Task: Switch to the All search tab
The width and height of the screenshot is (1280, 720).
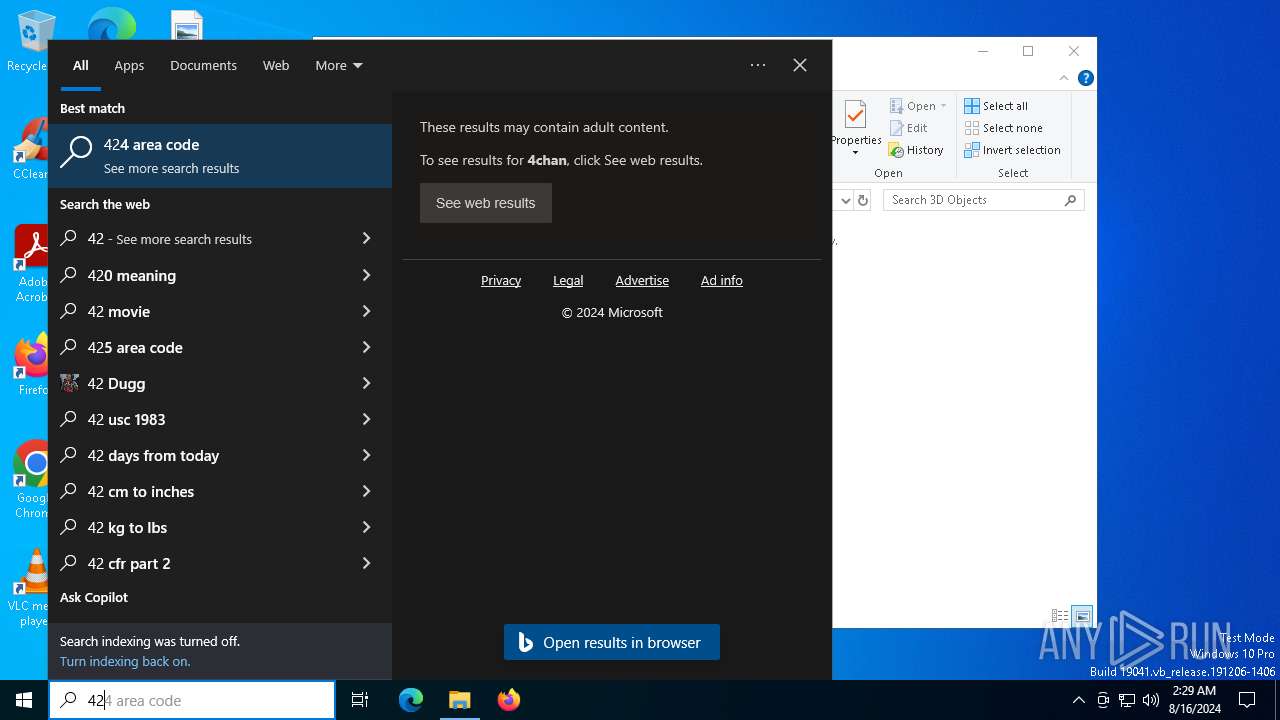Action: [x=80, y=65]
